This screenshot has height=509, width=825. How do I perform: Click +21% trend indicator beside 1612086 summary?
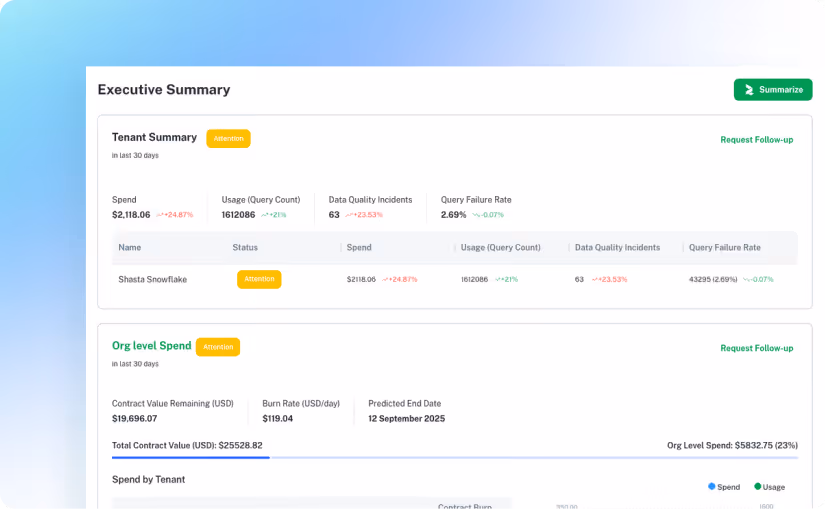coord(274,215)
